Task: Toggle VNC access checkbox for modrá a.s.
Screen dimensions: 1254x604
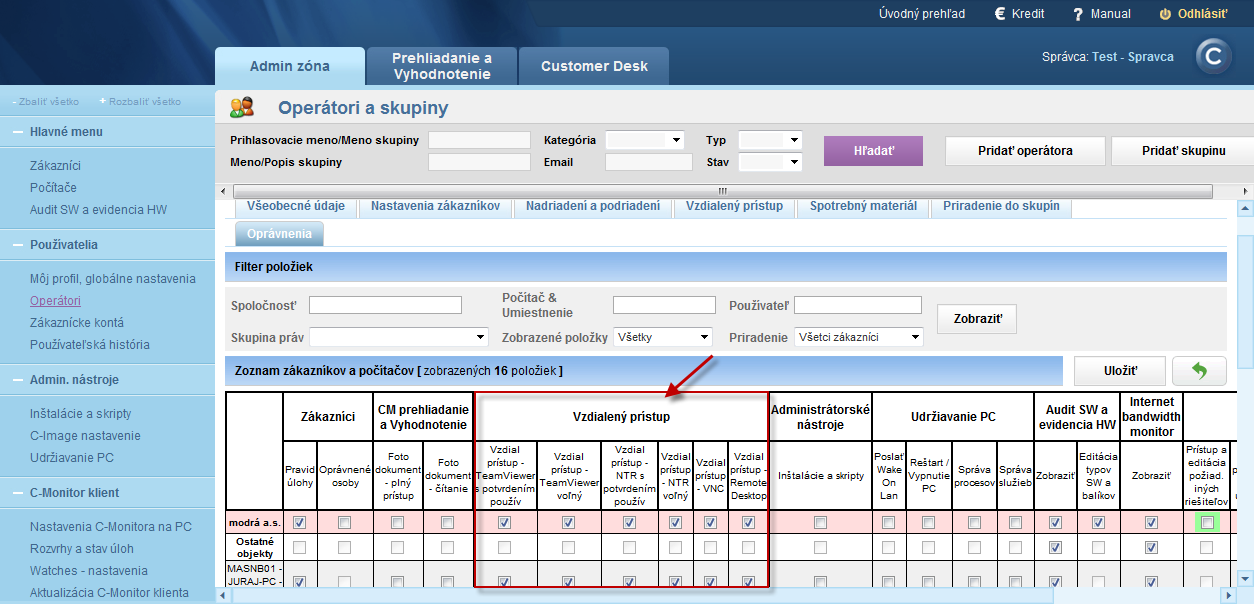Action: pyautogui.click(x=711, y=522)
